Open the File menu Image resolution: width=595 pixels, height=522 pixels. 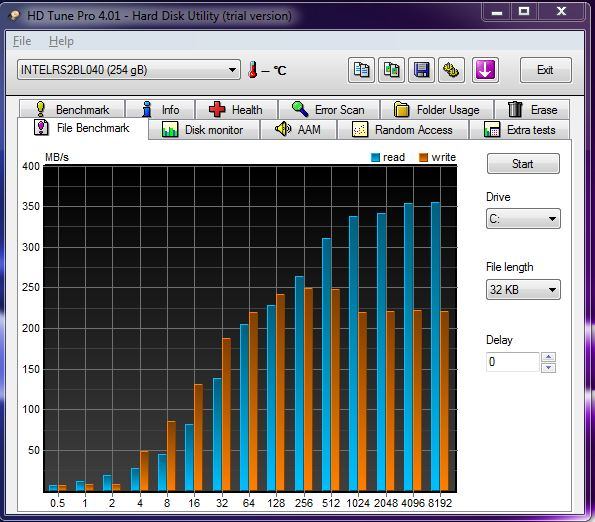[22, 41]
